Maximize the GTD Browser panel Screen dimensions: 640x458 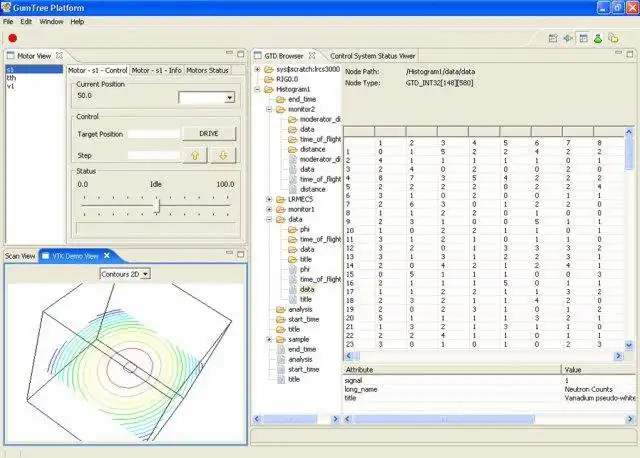coord(631,55)
